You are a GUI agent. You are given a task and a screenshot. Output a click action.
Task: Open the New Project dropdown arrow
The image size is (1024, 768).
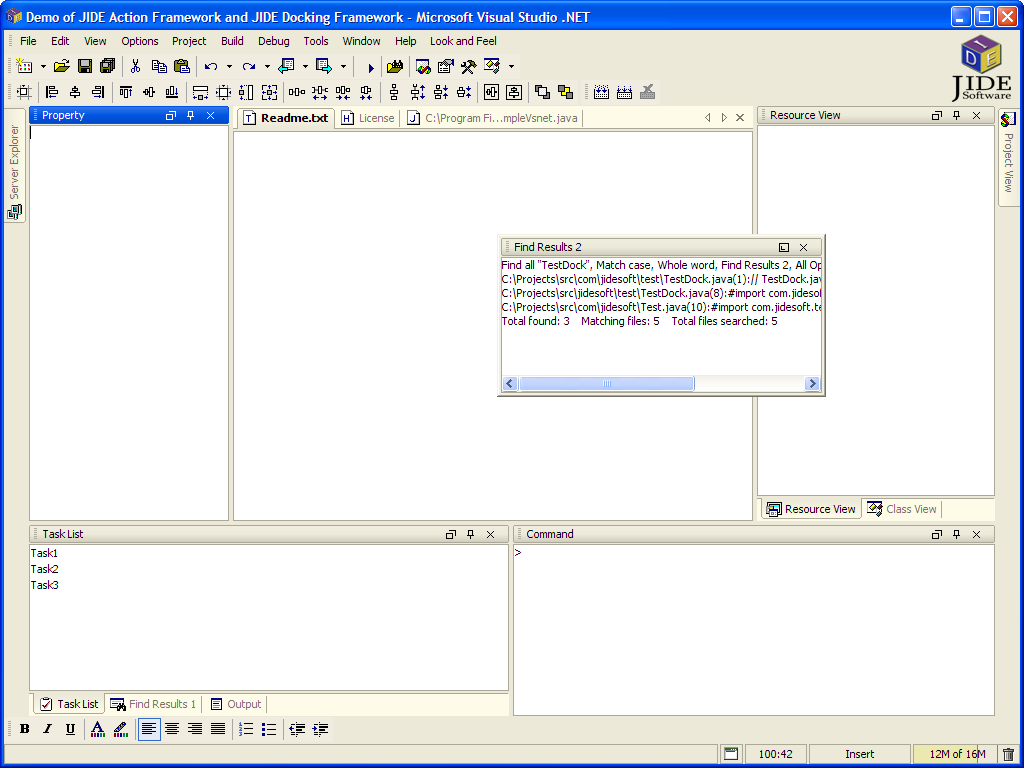pyautogui.click(x=43, y=67)
